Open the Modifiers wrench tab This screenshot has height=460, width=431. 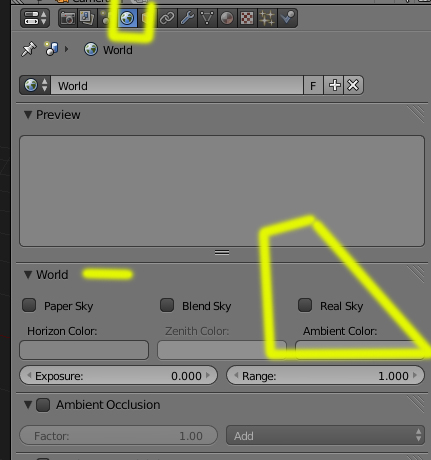187,18
